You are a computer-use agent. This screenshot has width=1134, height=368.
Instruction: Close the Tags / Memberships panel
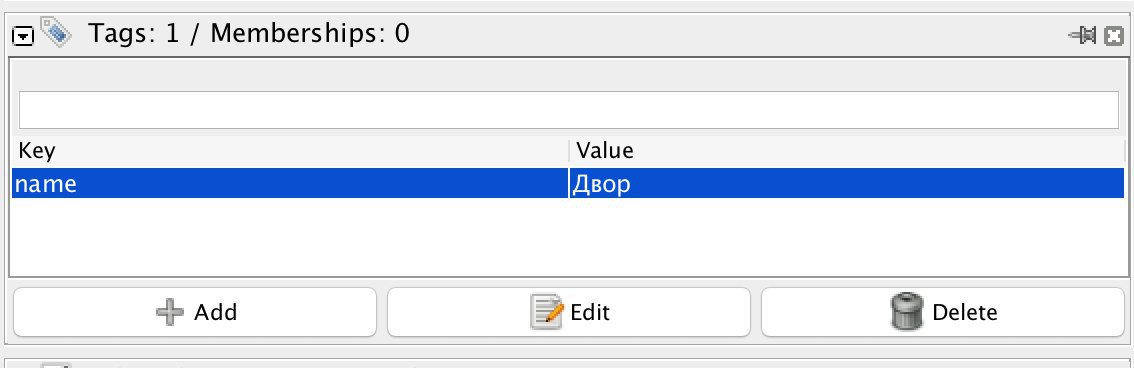tap(1114, 35)
